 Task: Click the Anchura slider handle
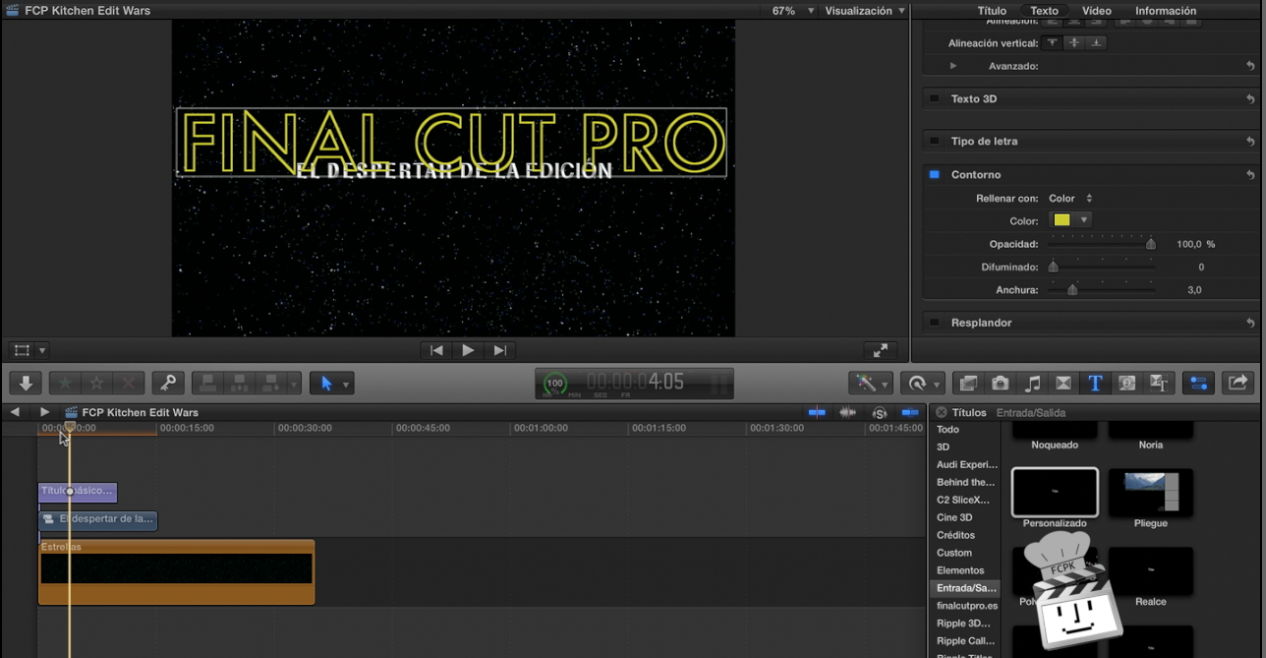(1072, 290)
